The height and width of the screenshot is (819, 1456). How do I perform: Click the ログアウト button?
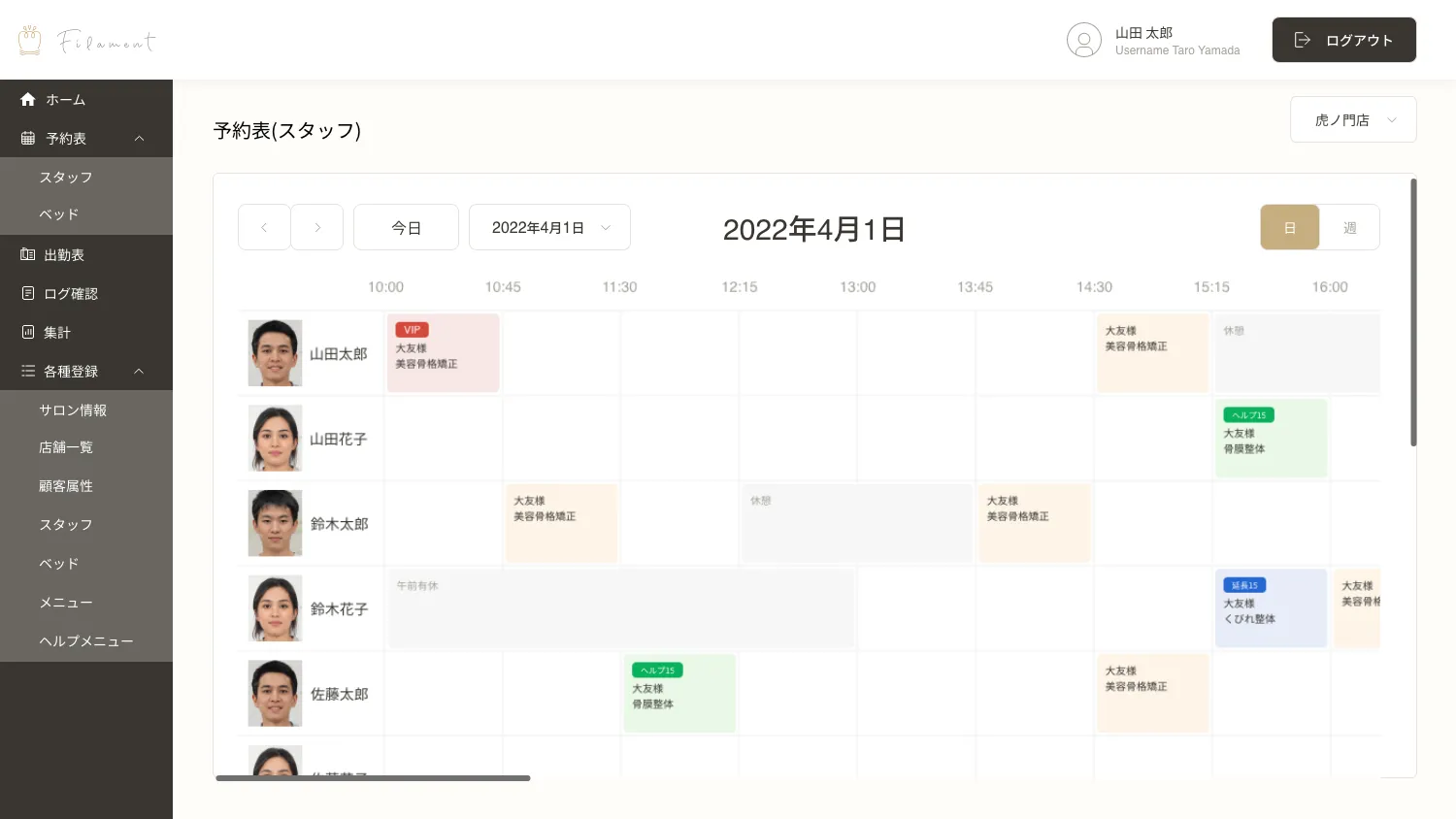coord(1343,40)
